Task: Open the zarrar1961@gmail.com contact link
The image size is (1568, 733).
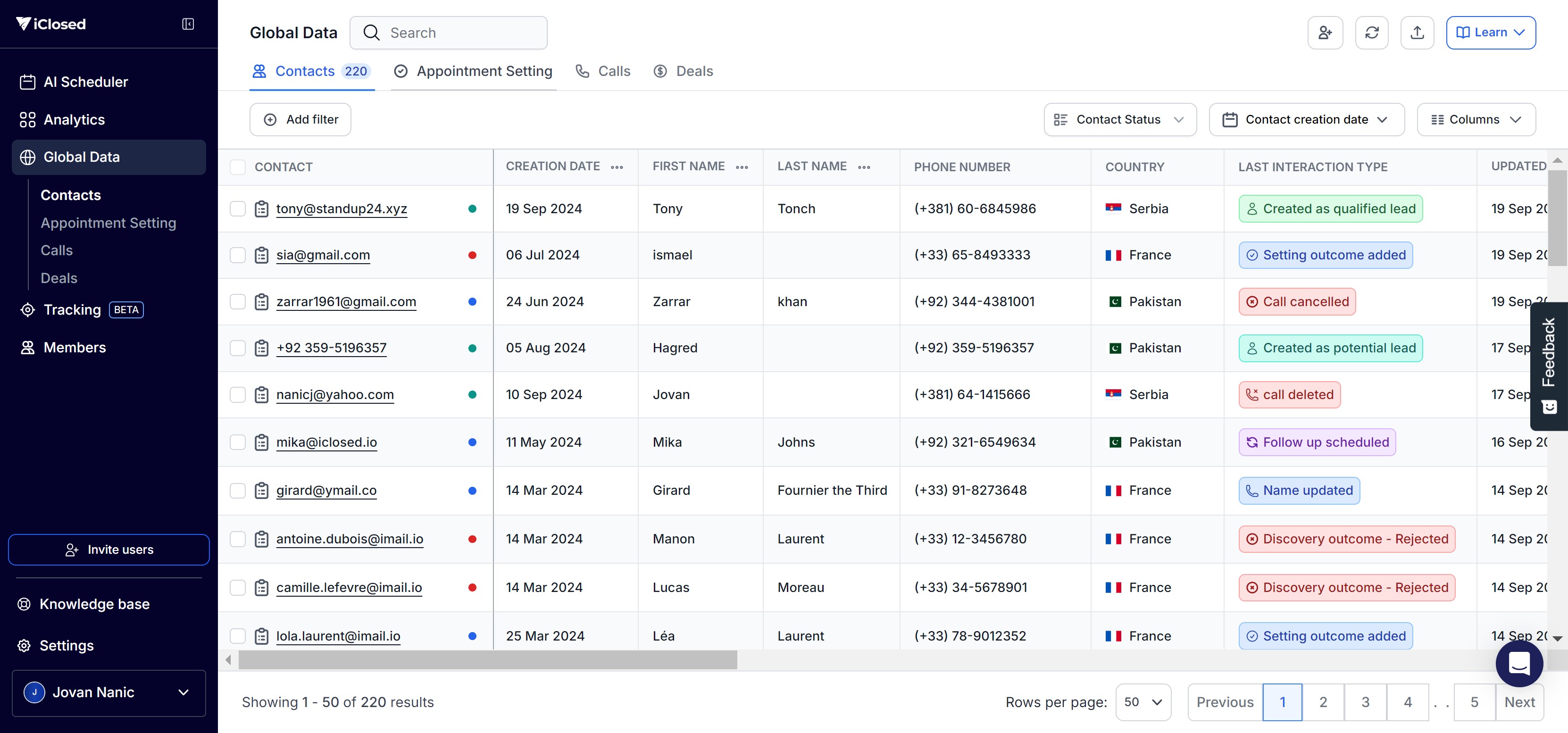Action: click(x=346, y=301)
